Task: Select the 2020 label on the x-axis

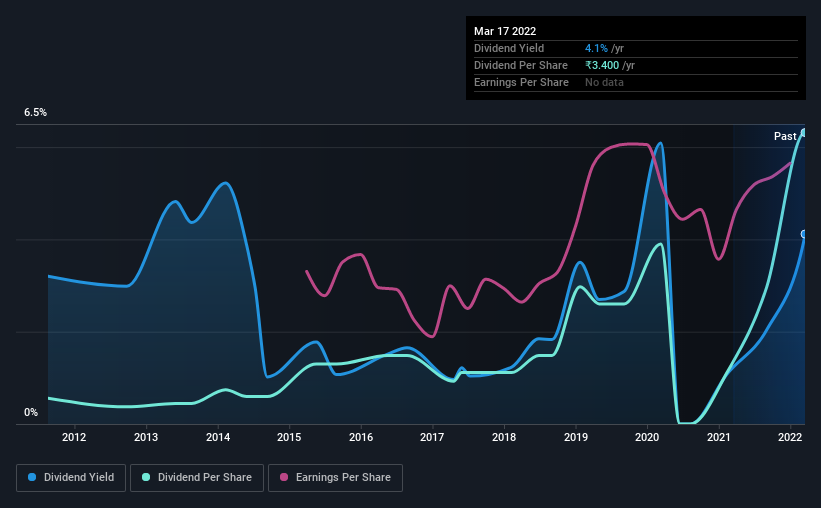Action: [647, 437]
